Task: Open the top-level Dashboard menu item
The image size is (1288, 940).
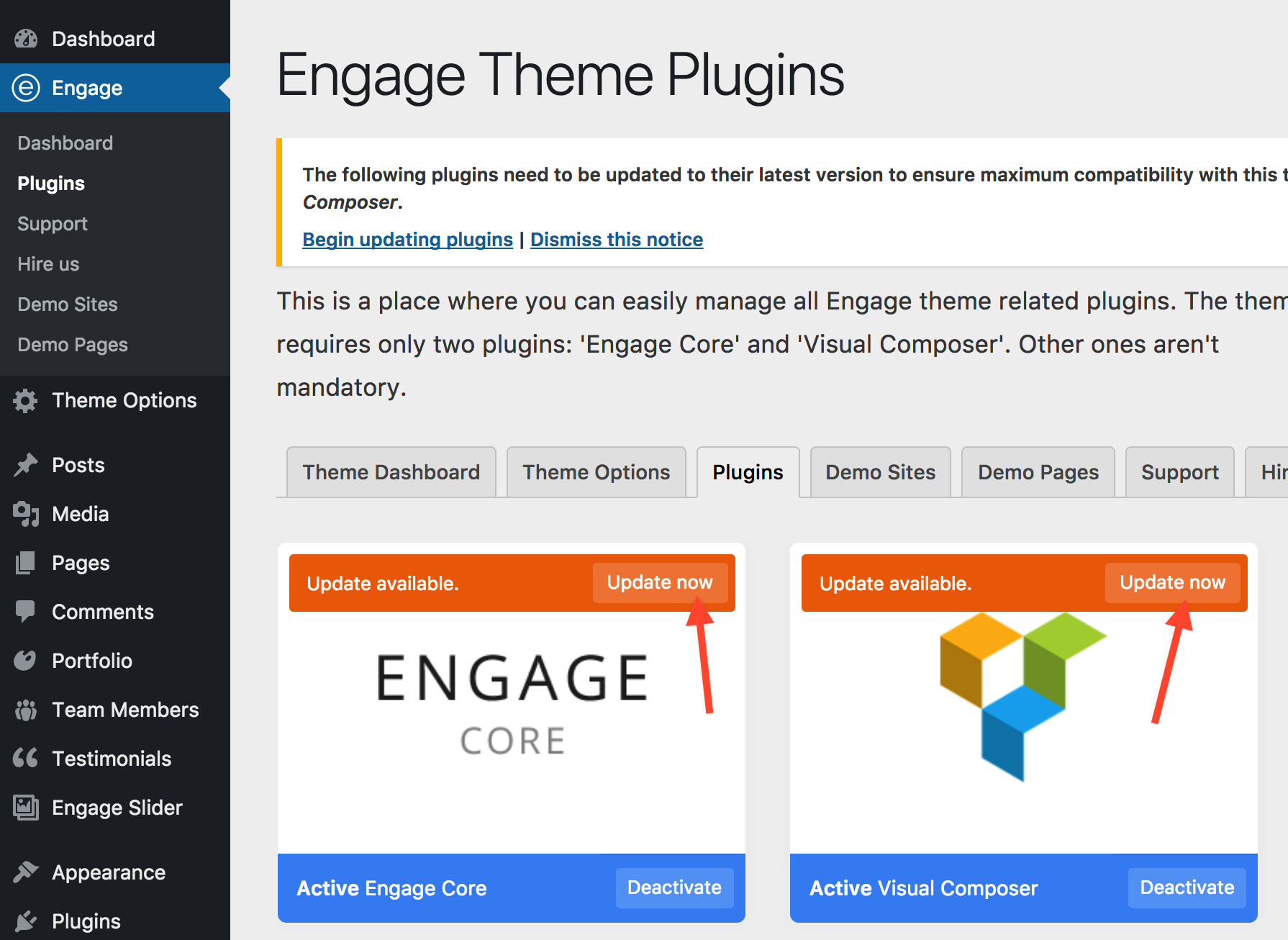Action: coord(115,39)
